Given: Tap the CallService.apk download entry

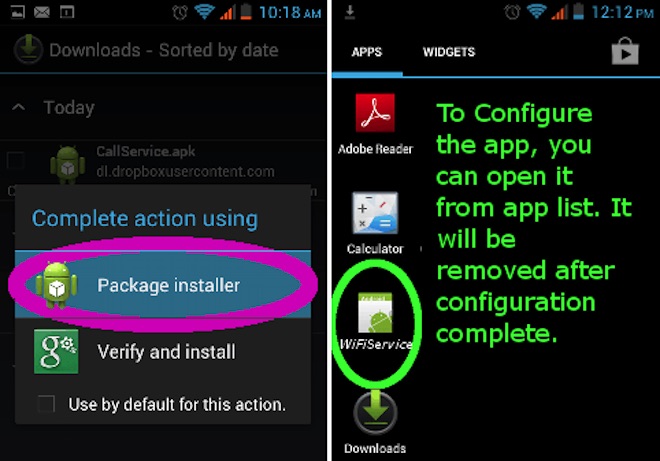Looking at the screenshot, I should (163, 162).
